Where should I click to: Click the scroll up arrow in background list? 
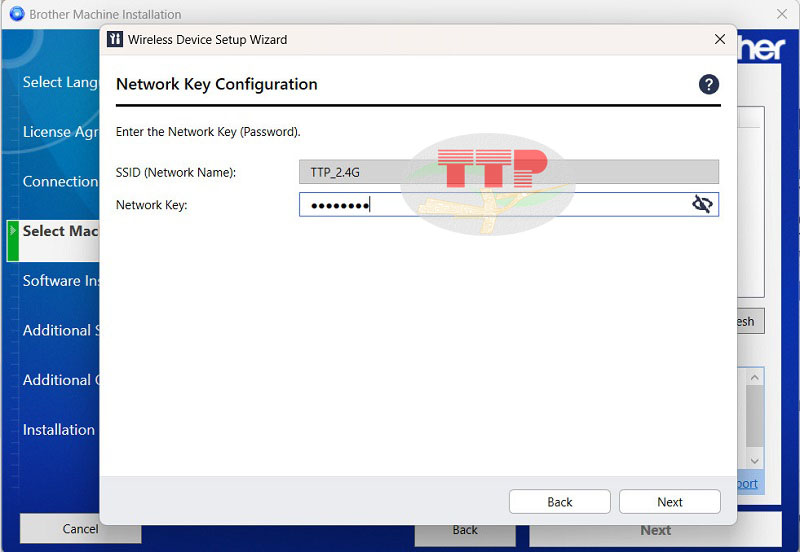point(755,378)
